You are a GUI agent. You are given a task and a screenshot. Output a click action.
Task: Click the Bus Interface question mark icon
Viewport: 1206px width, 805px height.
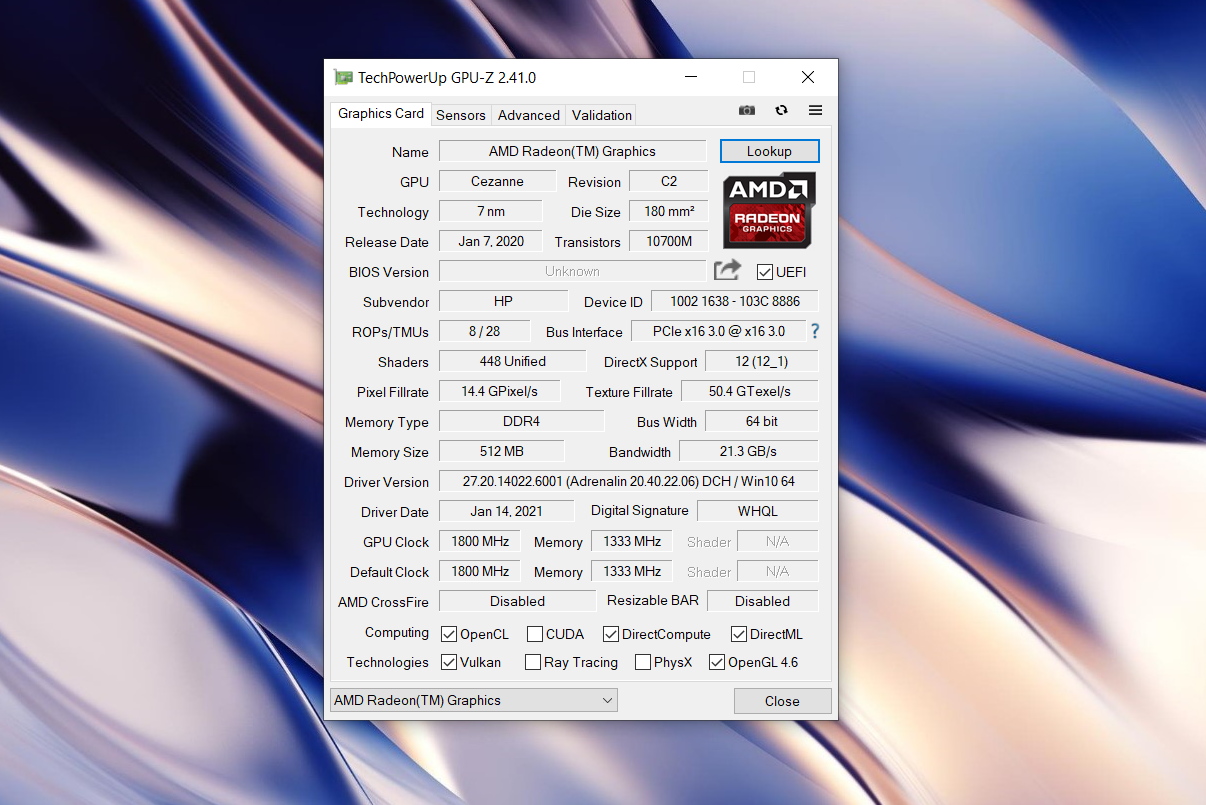815,331
